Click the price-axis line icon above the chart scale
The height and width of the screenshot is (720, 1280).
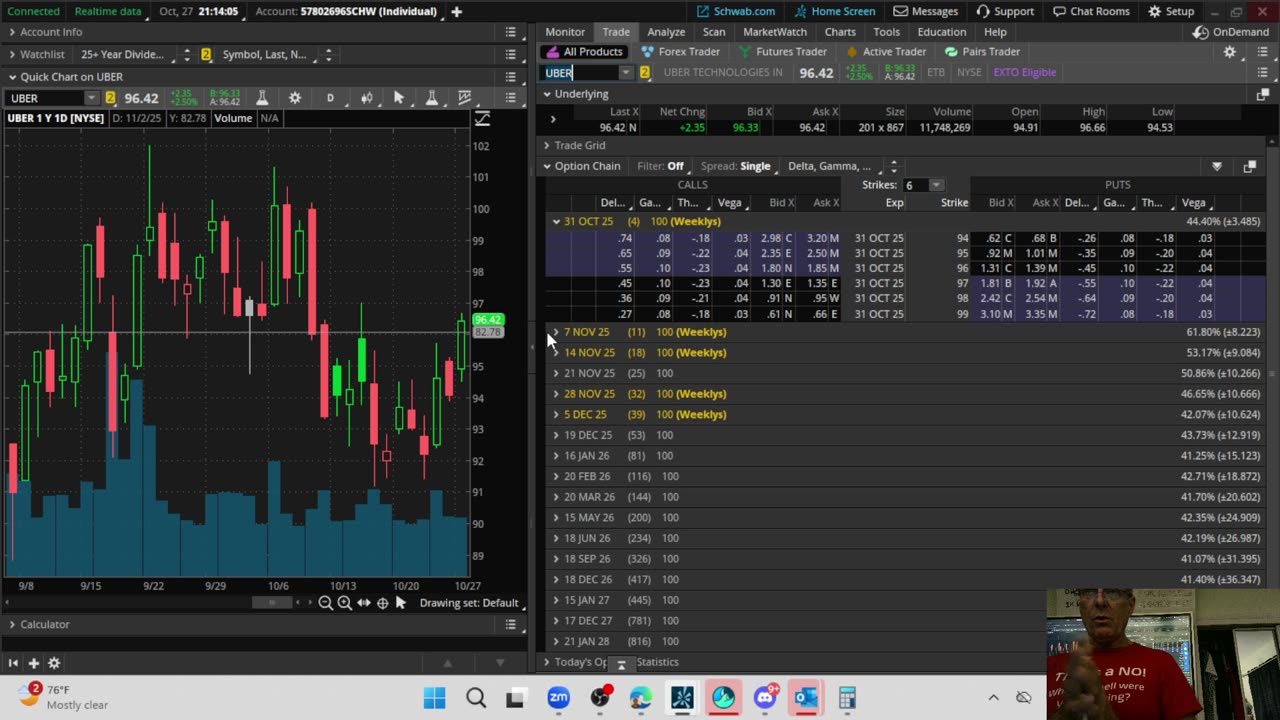click(x=482, y=119)
